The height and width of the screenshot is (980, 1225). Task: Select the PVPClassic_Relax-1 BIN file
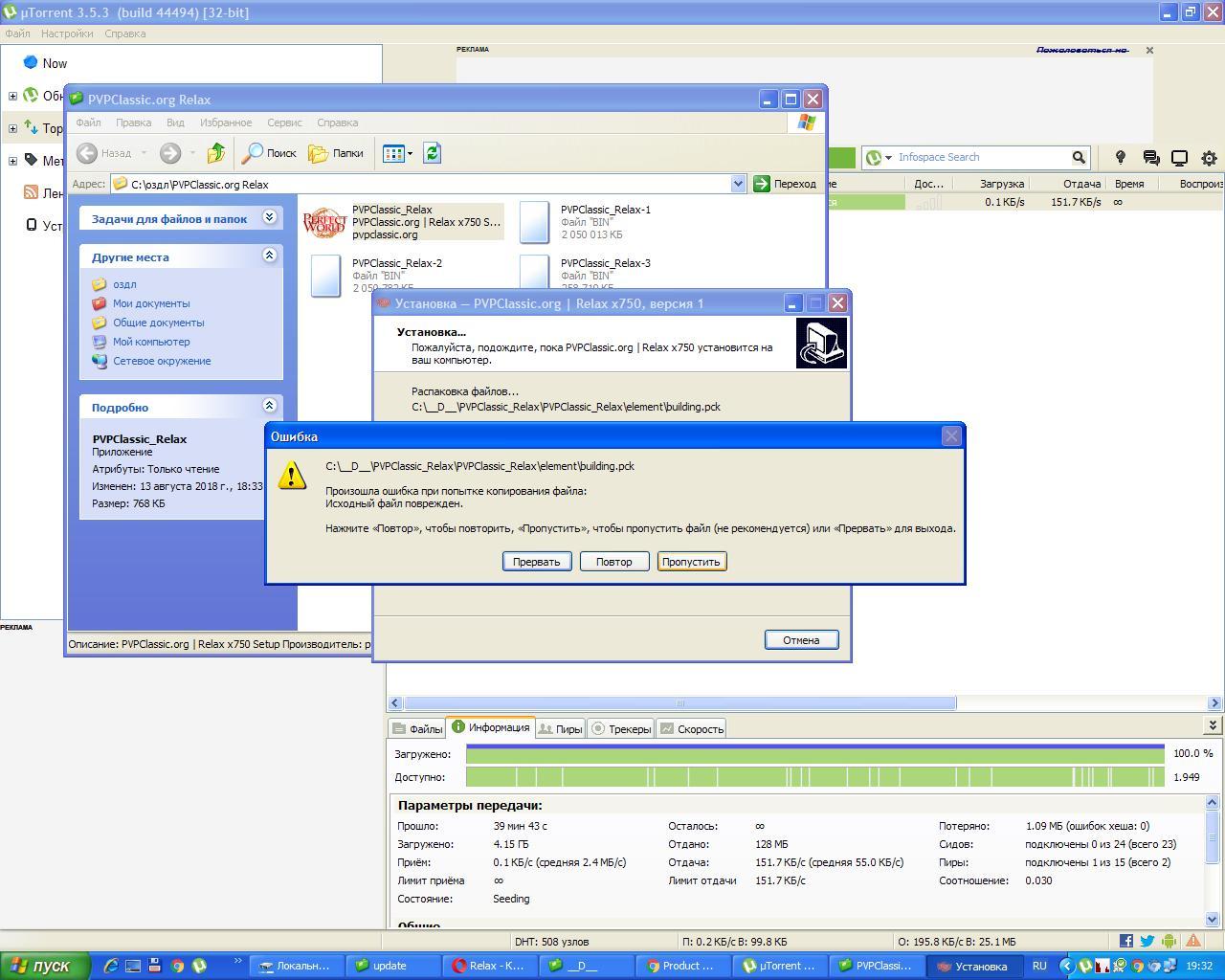pyautogui.click(x=586, y=222)
